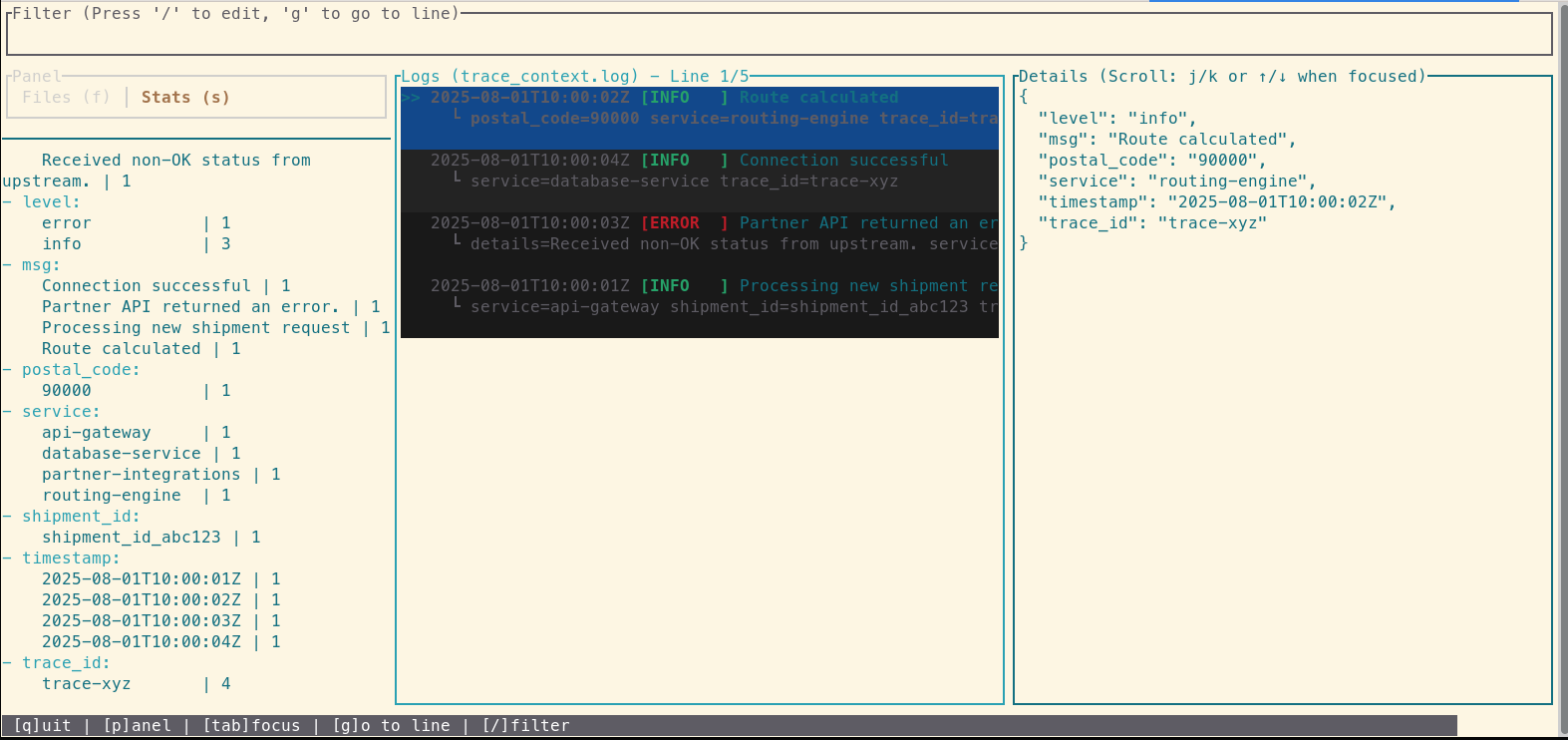Click the Filter input box
The image size is (1568, 740).
pyautogui.click(x=779, y=35)
